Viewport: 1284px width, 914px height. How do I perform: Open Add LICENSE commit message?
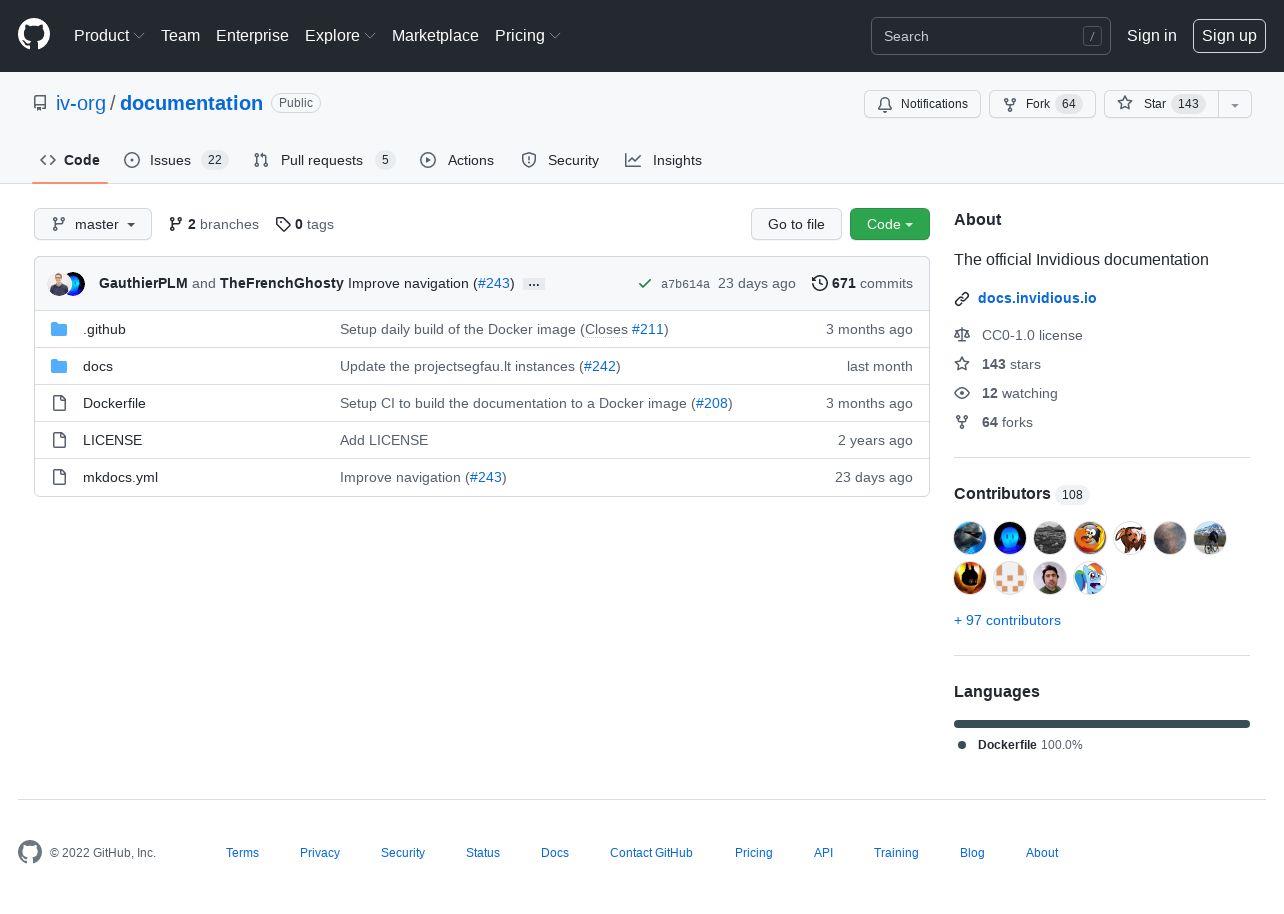coord(384,440)
